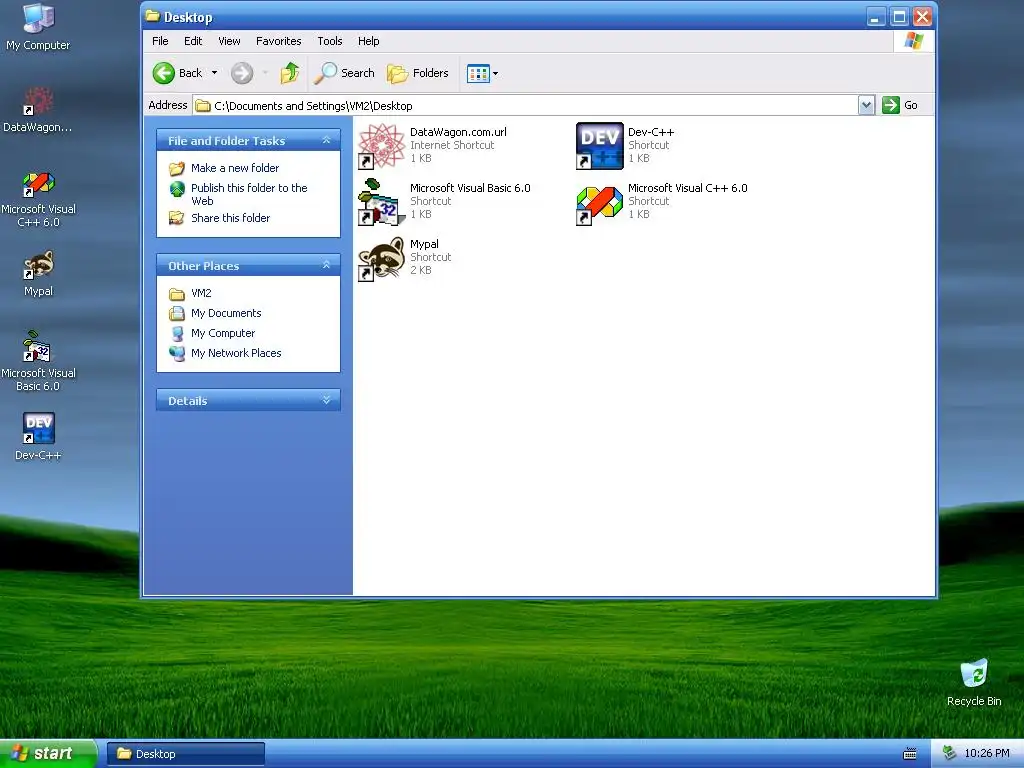Click Publish this folder to the Web
This screenshot has height=768, width=1024.
coord(249,194)
